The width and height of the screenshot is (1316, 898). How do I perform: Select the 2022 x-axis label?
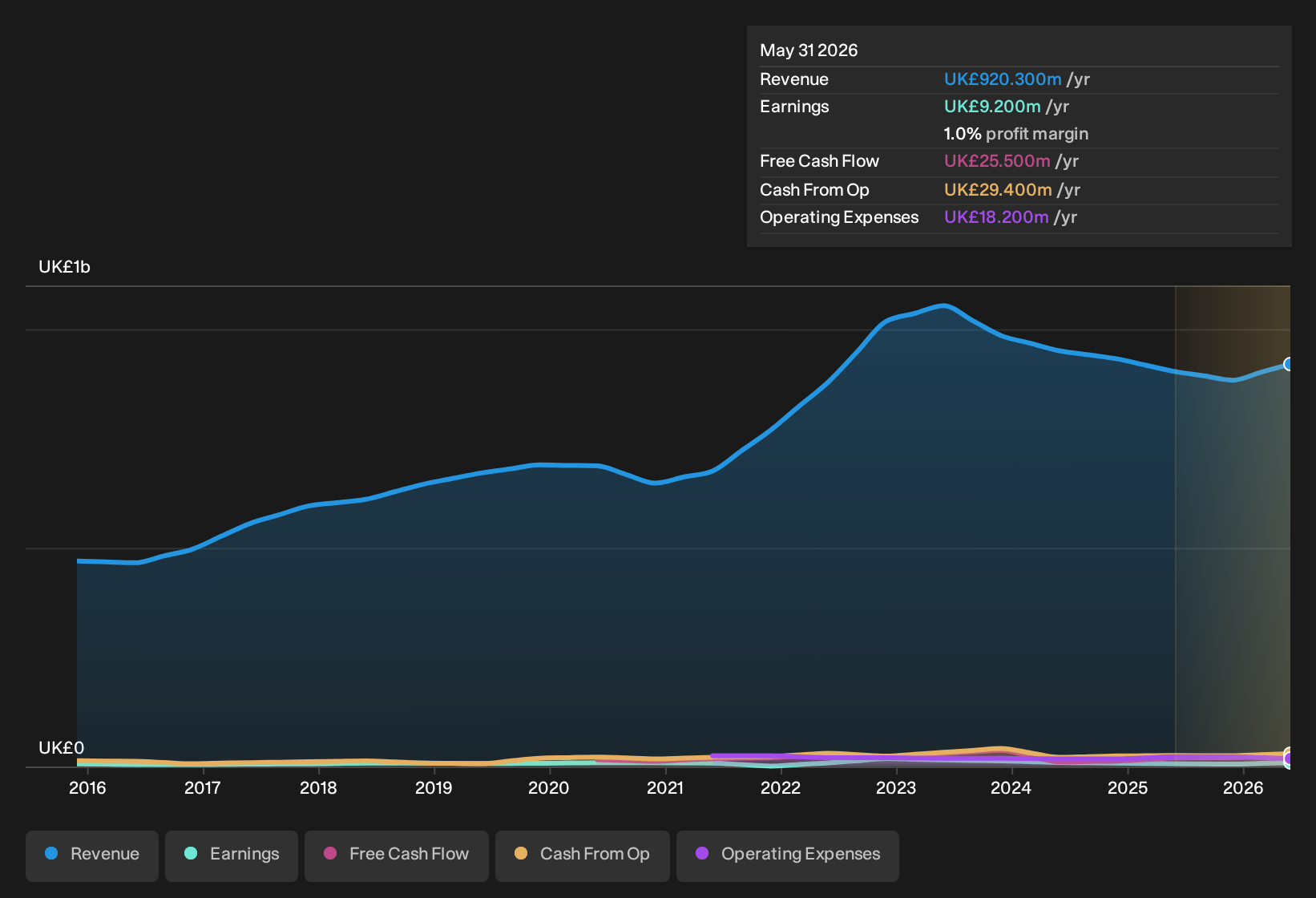tap(781, 788)
